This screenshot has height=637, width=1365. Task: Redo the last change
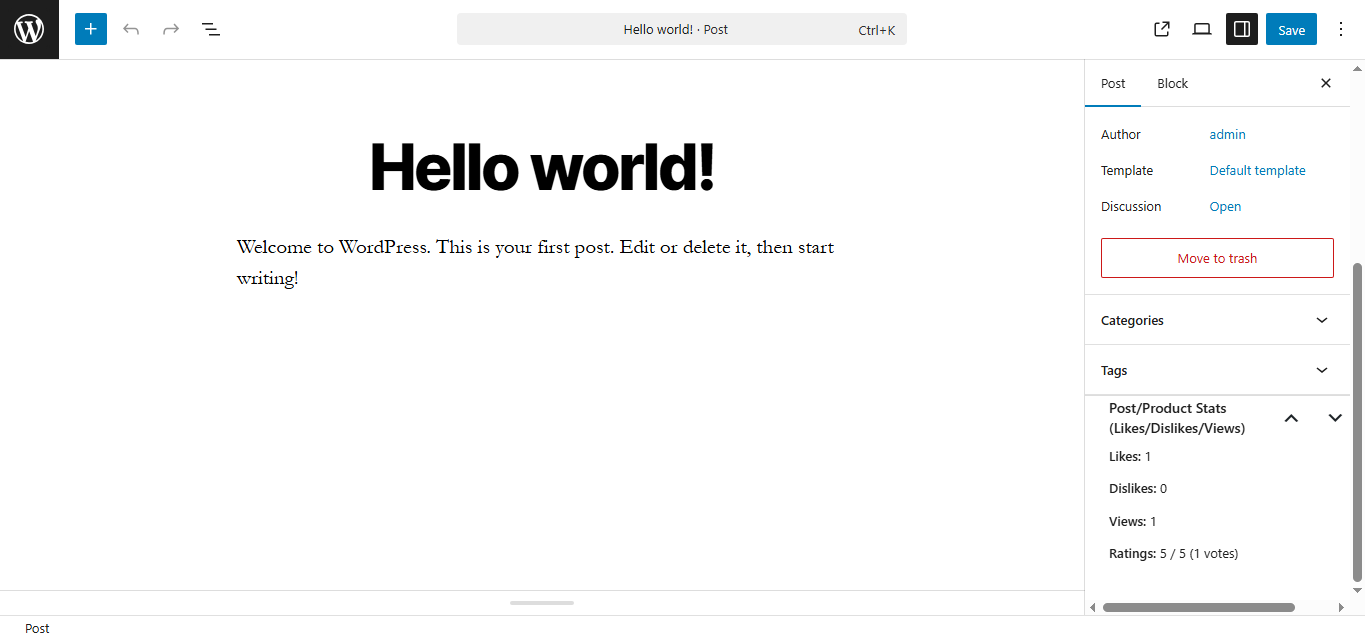tap(171, 29)
